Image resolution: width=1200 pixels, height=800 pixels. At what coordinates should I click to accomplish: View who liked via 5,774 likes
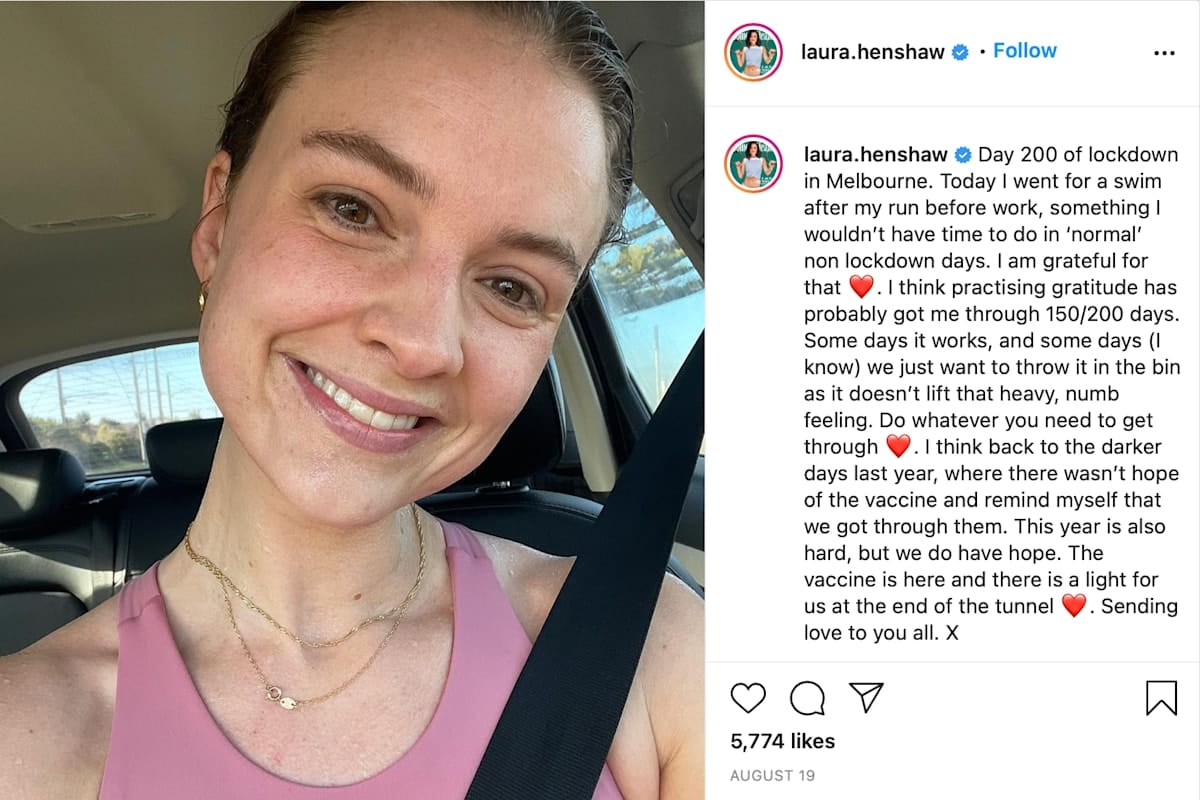coord(782,741)
